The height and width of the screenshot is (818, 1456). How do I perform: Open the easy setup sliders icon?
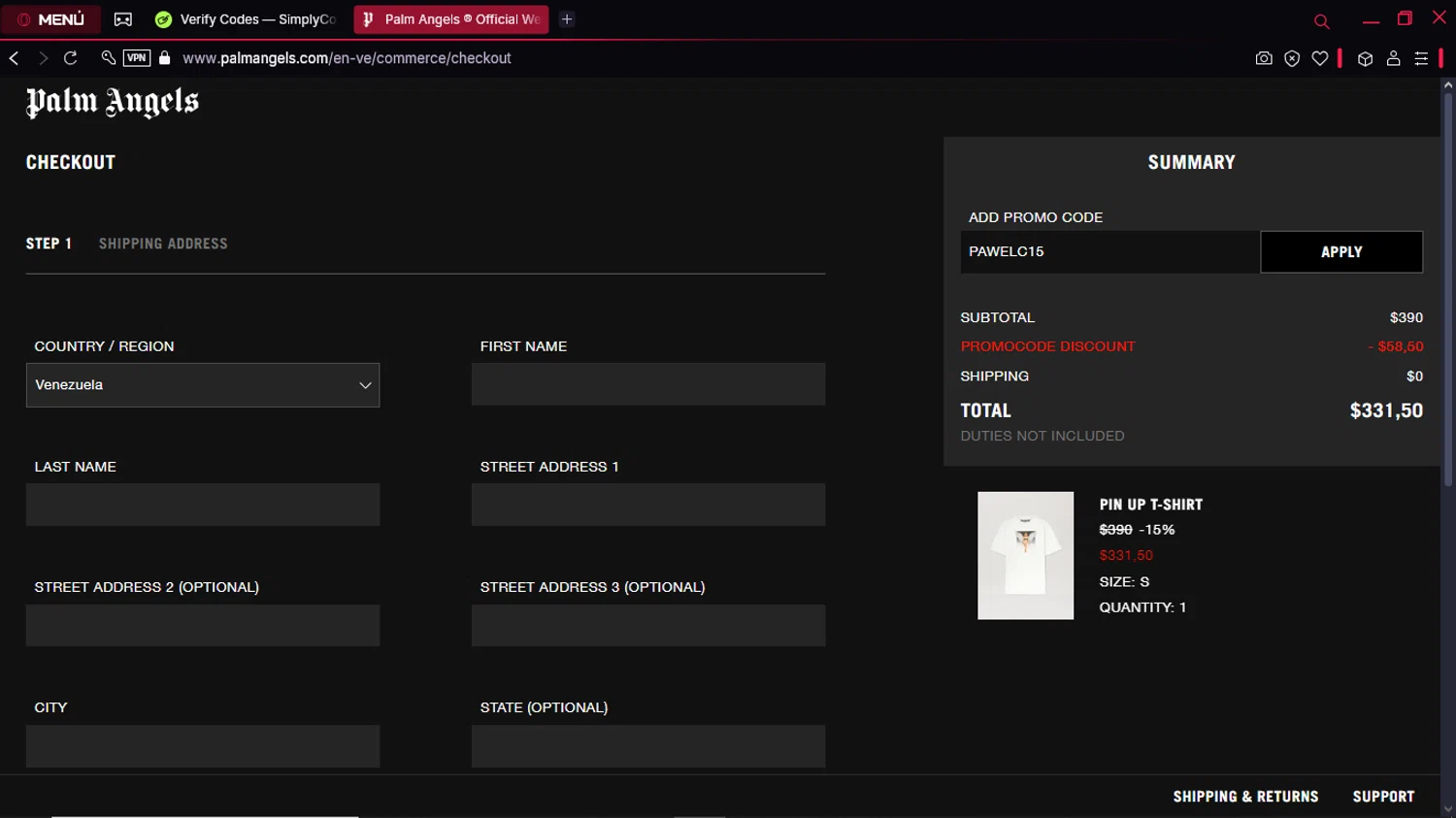[x=1421, y=58]
